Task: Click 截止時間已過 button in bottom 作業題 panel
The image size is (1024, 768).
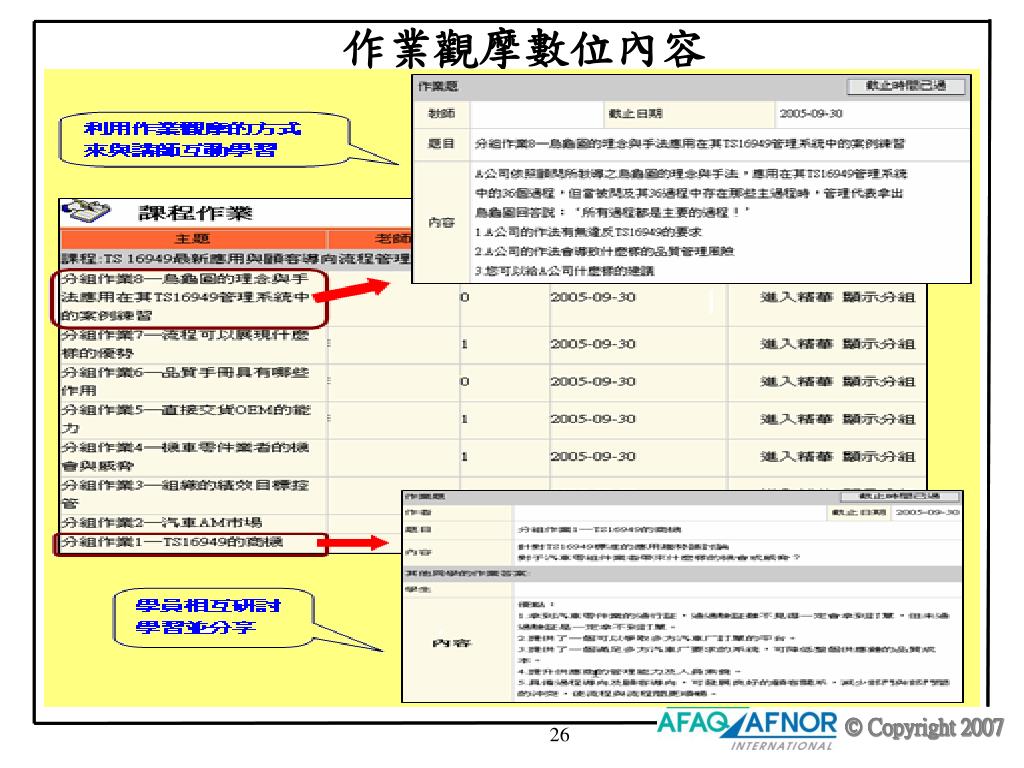Action: tap(899, 496)
